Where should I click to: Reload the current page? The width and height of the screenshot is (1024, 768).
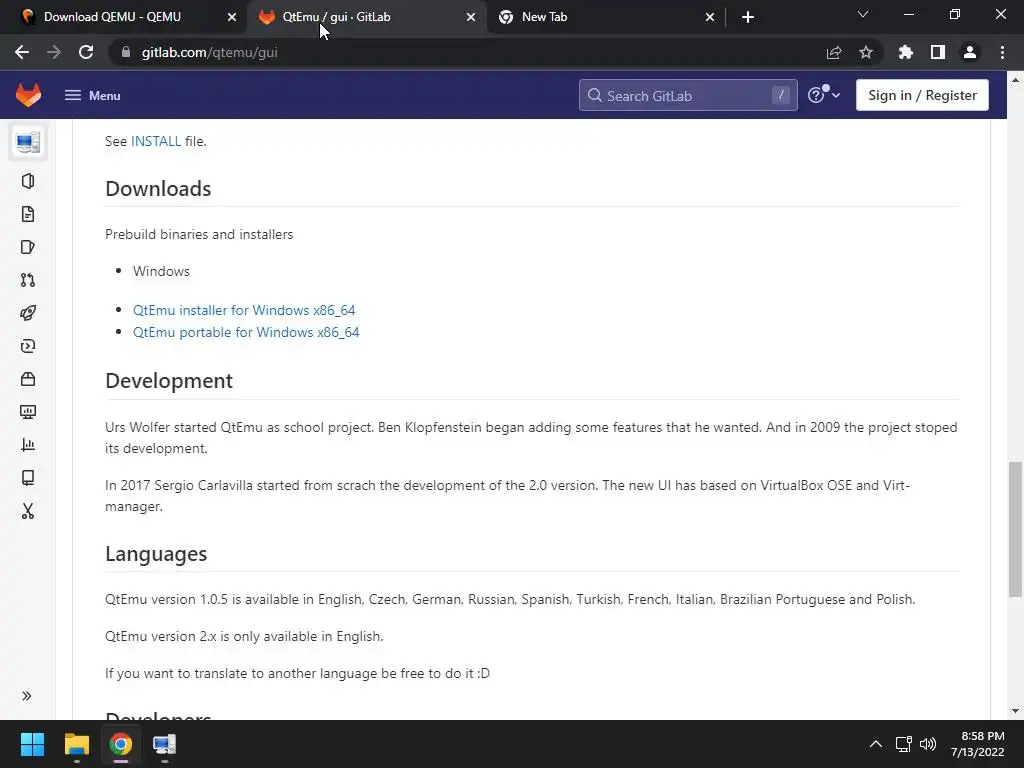point(86,52)
